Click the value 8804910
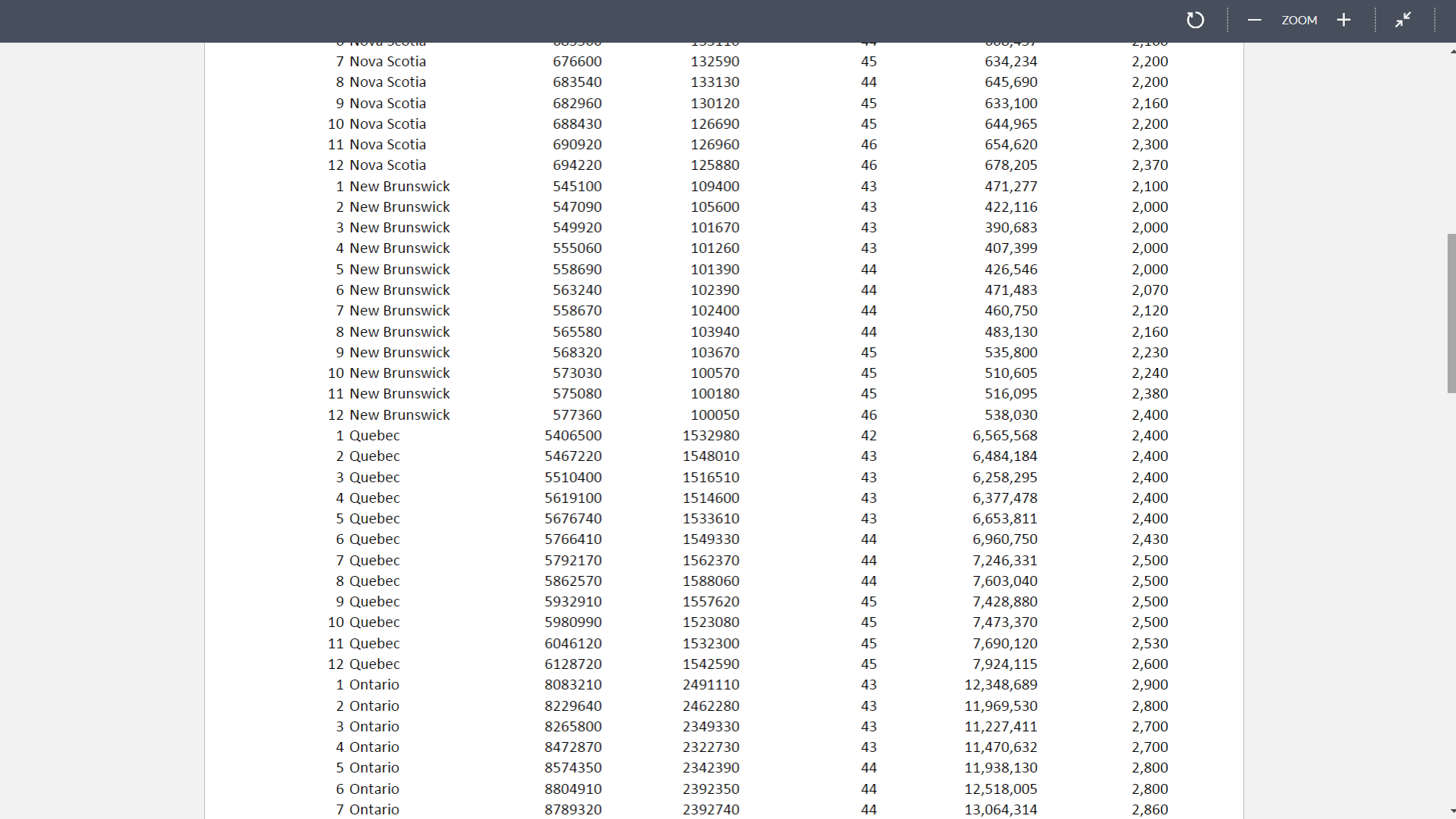The image size is (1456, 819). 573,789
